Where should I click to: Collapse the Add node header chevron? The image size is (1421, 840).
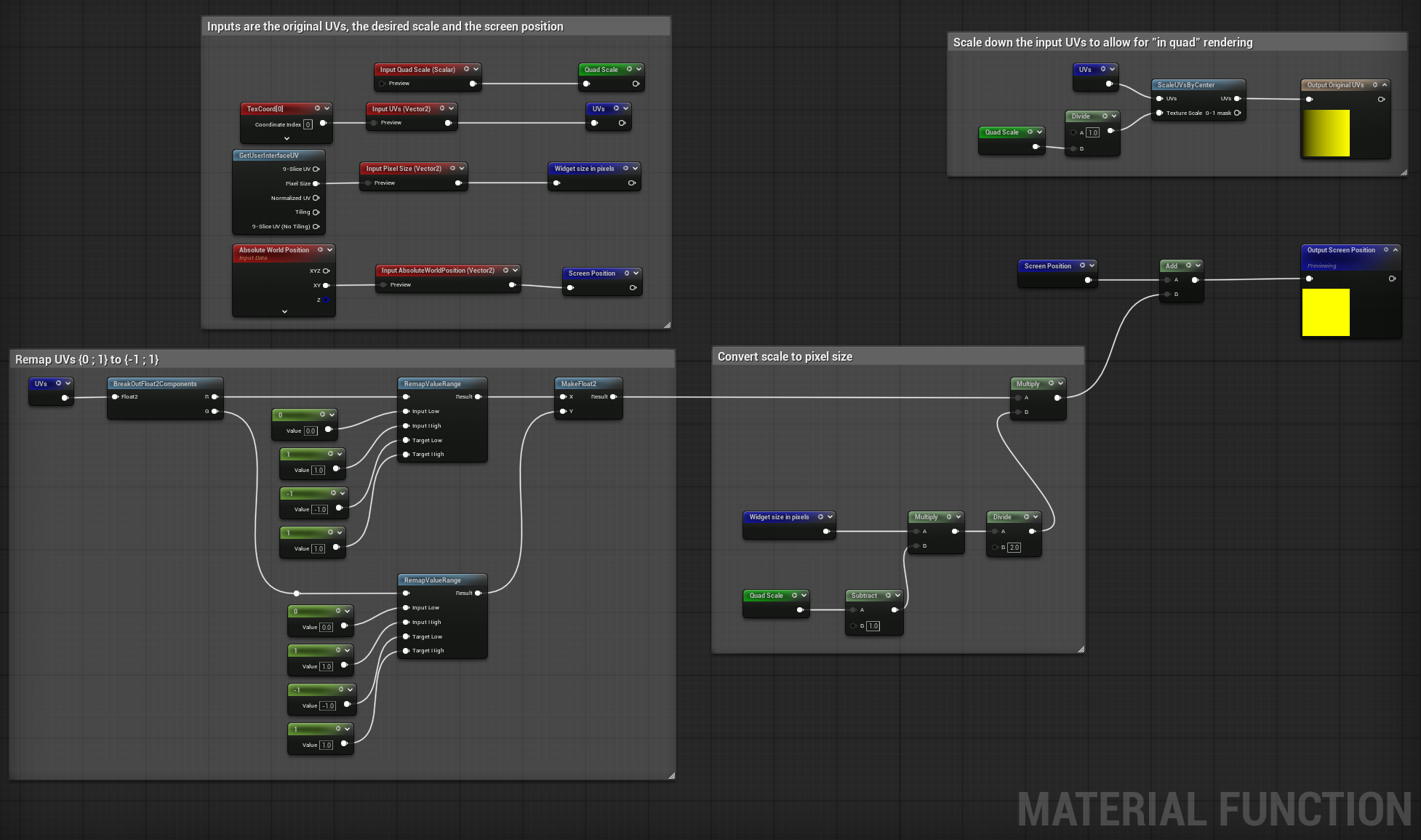pos(1198,265)
